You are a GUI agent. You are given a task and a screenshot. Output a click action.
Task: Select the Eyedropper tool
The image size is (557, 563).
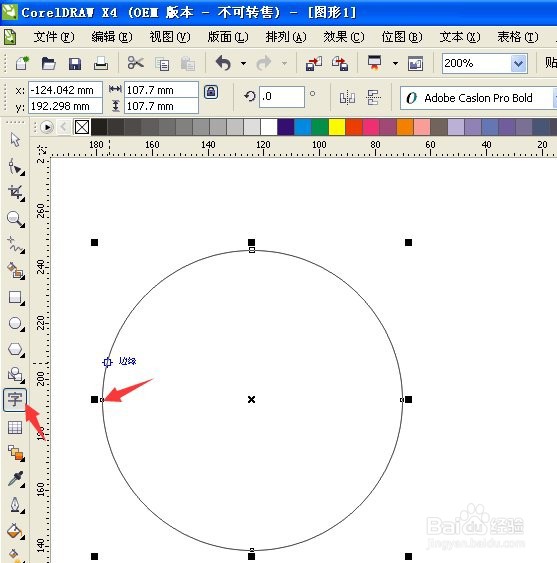click(16, 479)
